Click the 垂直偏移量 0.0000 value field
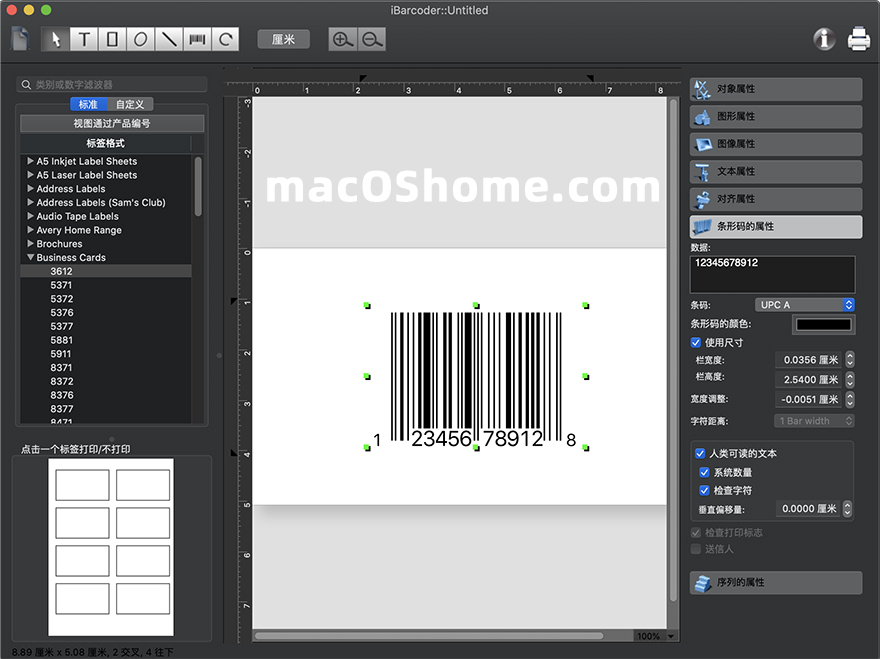 (x=808, y=509)
